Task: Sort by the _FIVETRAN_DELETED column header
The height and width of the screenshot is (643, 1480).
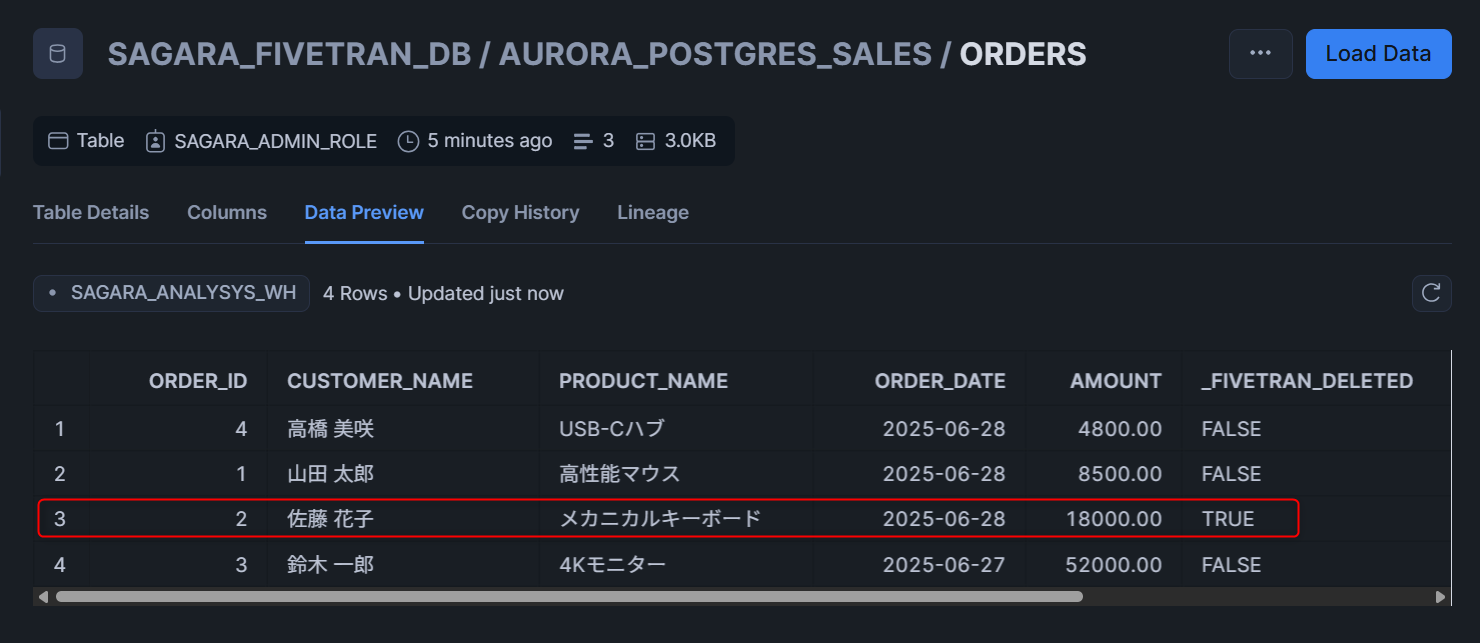Action: [x=1307, y=381]
